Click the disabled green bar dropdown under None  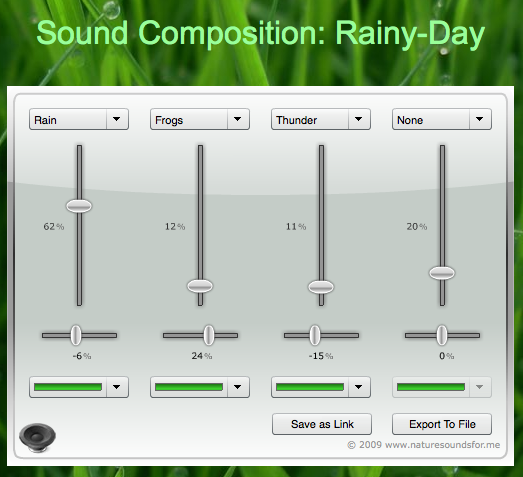442,387
